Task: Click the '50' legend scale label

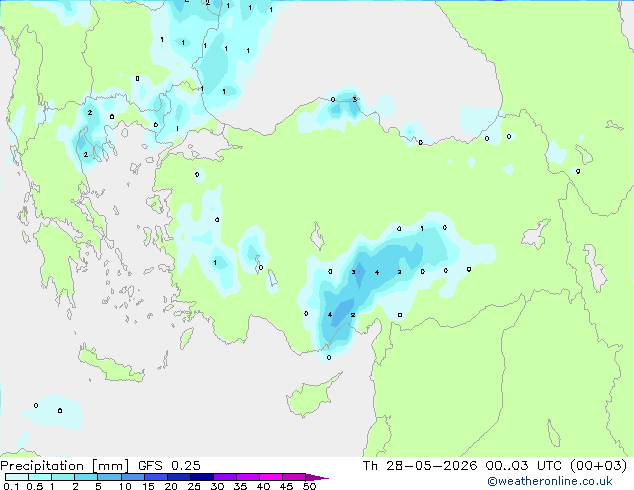Action: (309, 486)
